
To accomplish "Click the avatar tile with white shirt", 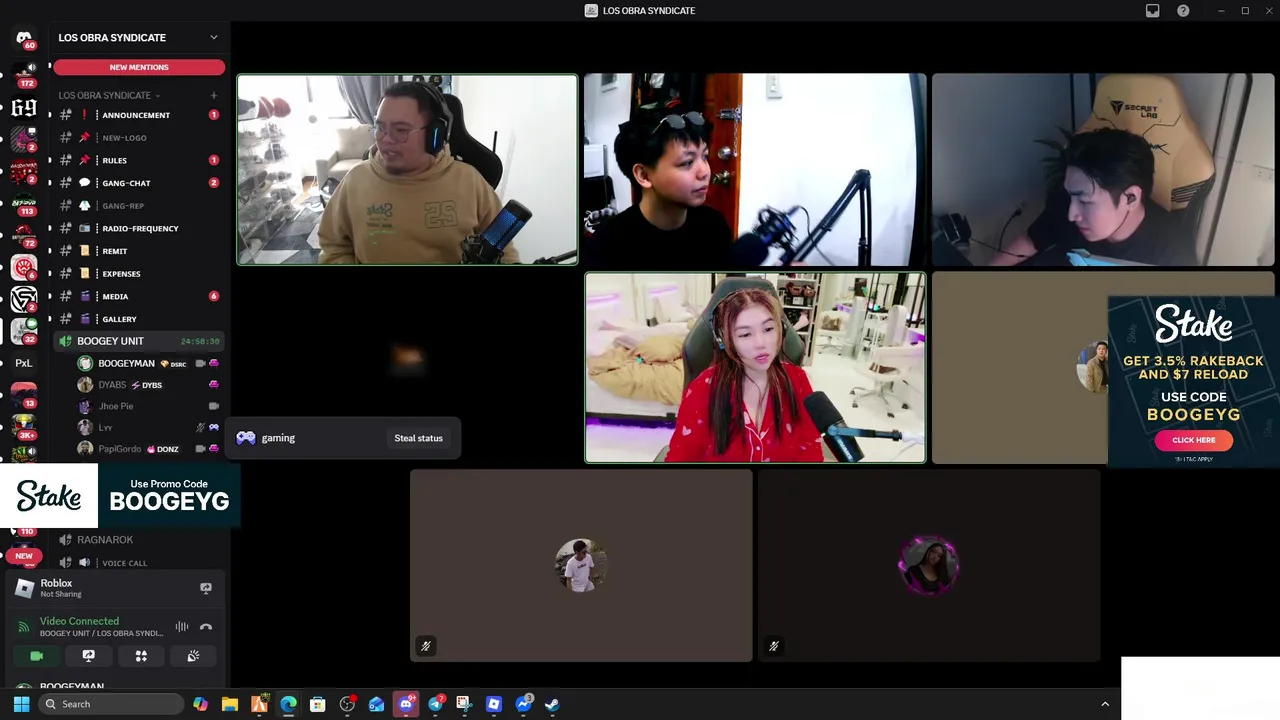I will point(581,566).
